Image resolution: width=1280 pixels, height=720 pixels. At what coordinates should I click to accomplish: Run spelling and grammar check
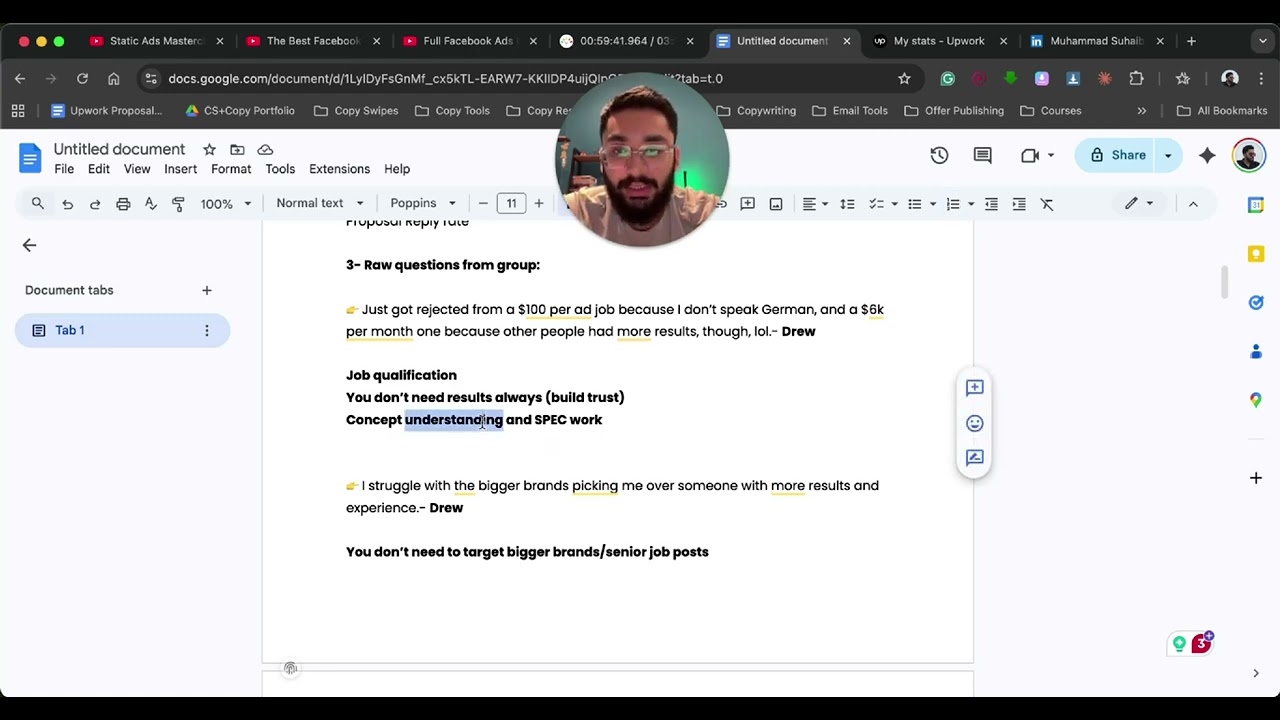(151, 203)
